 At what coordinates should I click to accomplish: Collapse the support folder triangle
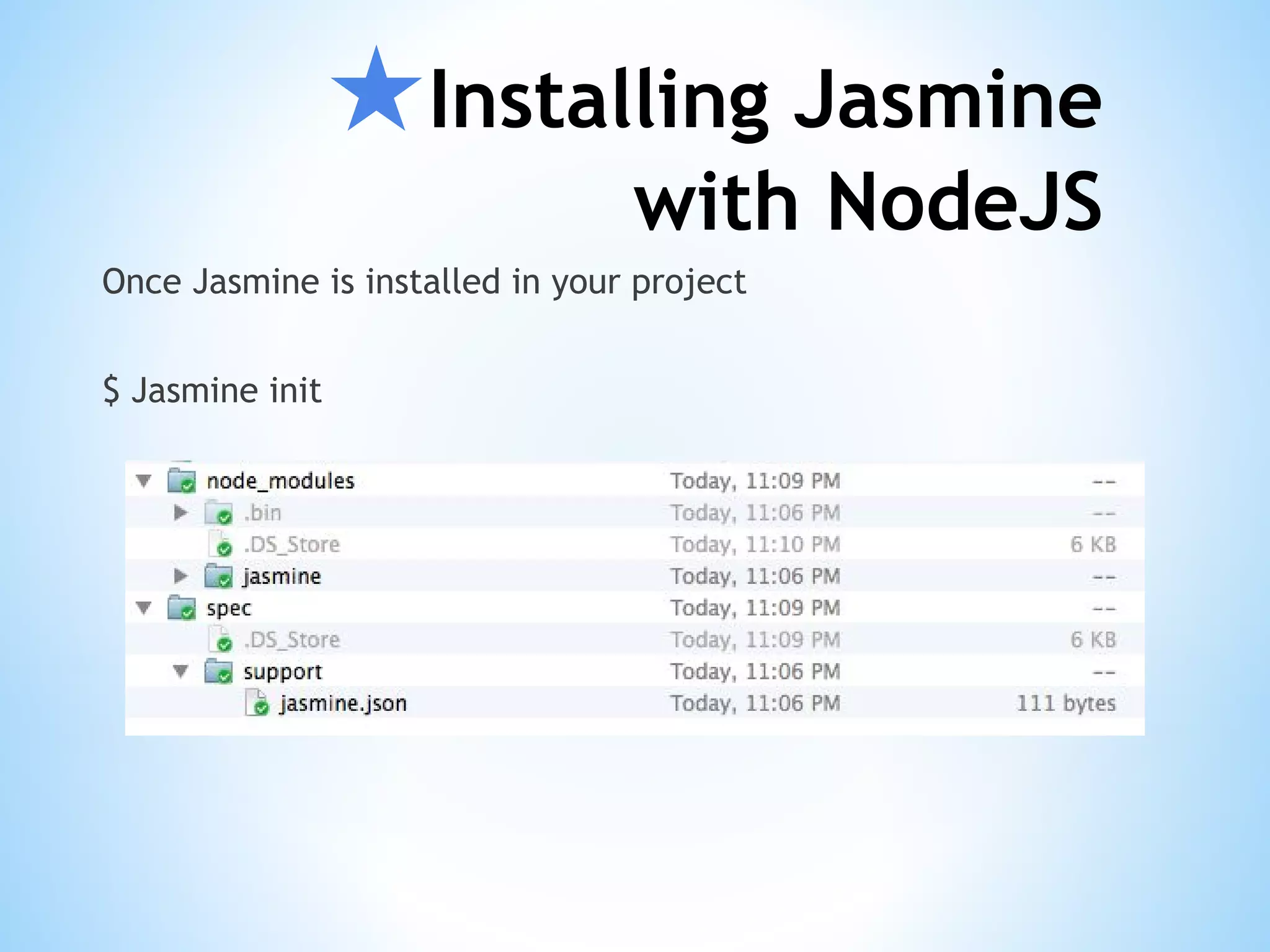point(180,671)
